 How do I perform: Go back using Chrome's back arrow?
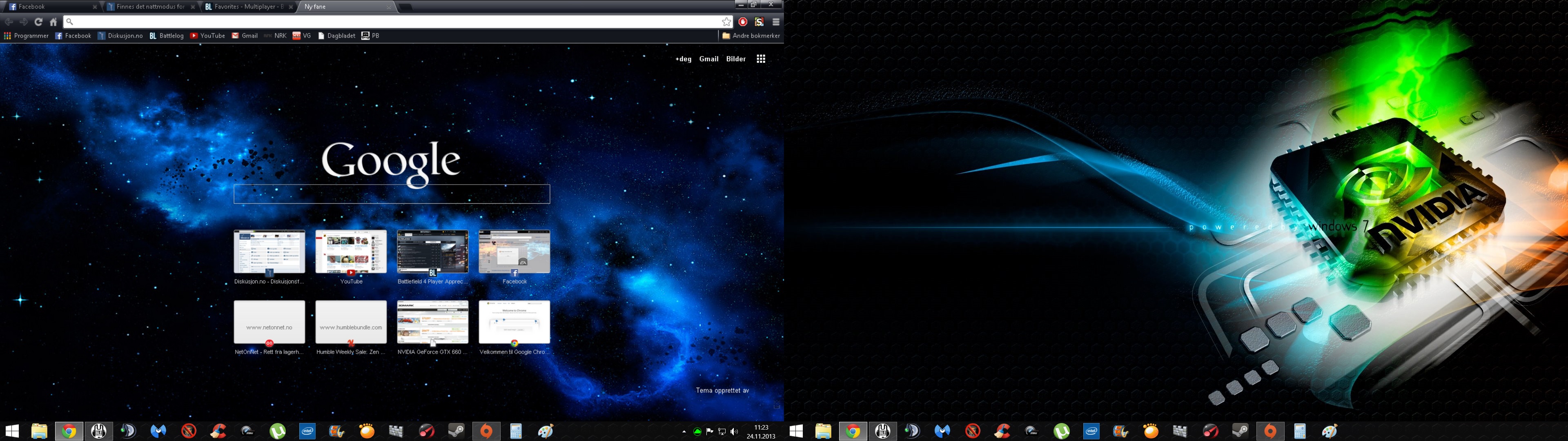[x=9, y=22]
